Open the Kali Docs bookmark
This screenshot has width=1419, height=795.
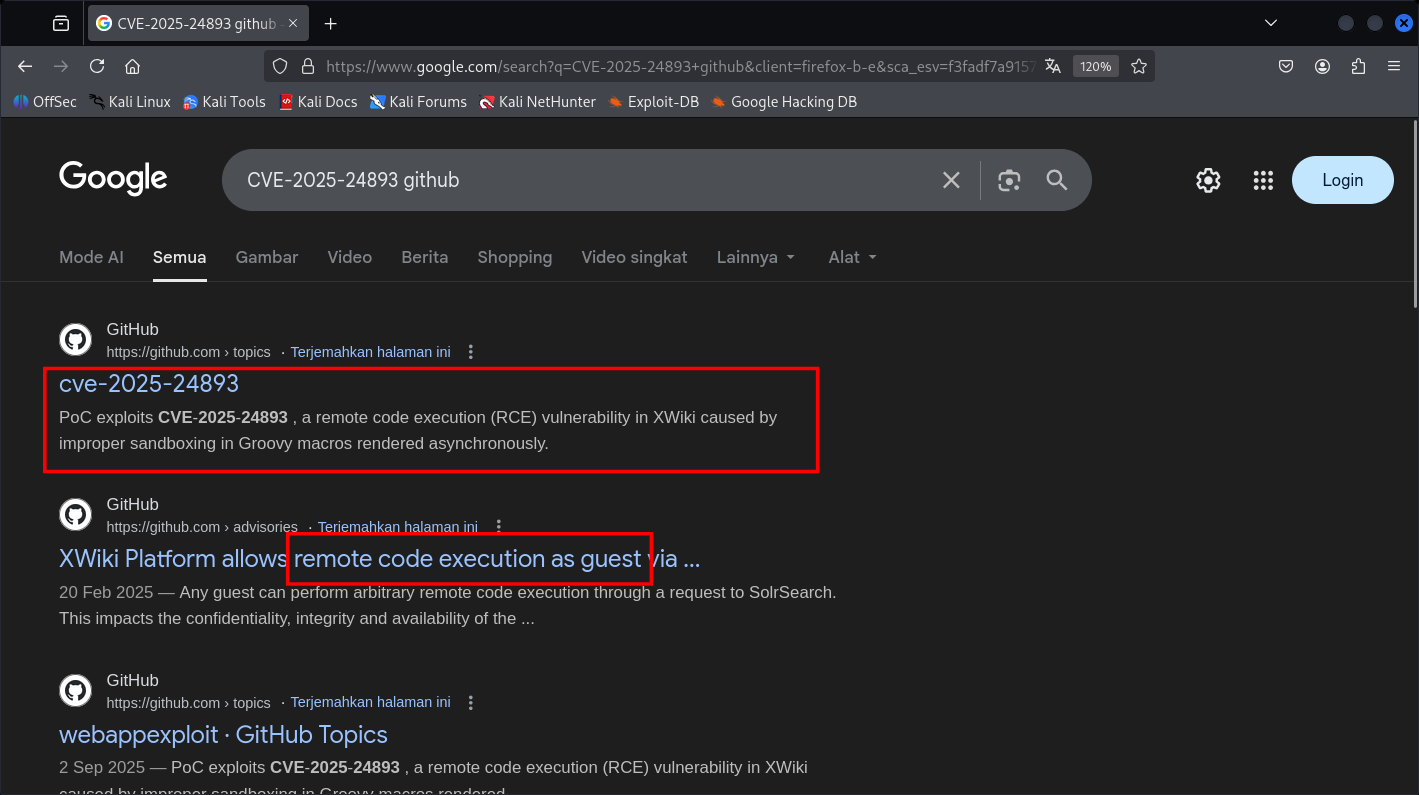pos(318,102)
